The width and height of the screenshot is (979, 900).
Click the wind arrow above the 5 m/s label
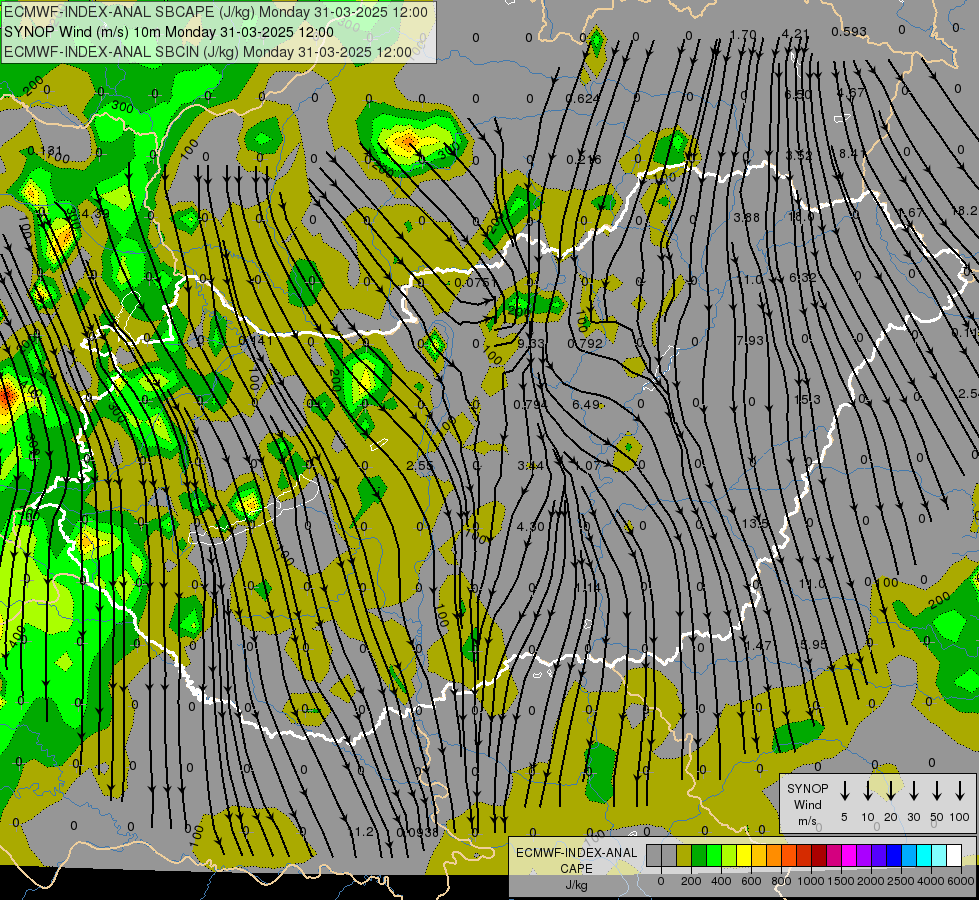tap(845, 791)
